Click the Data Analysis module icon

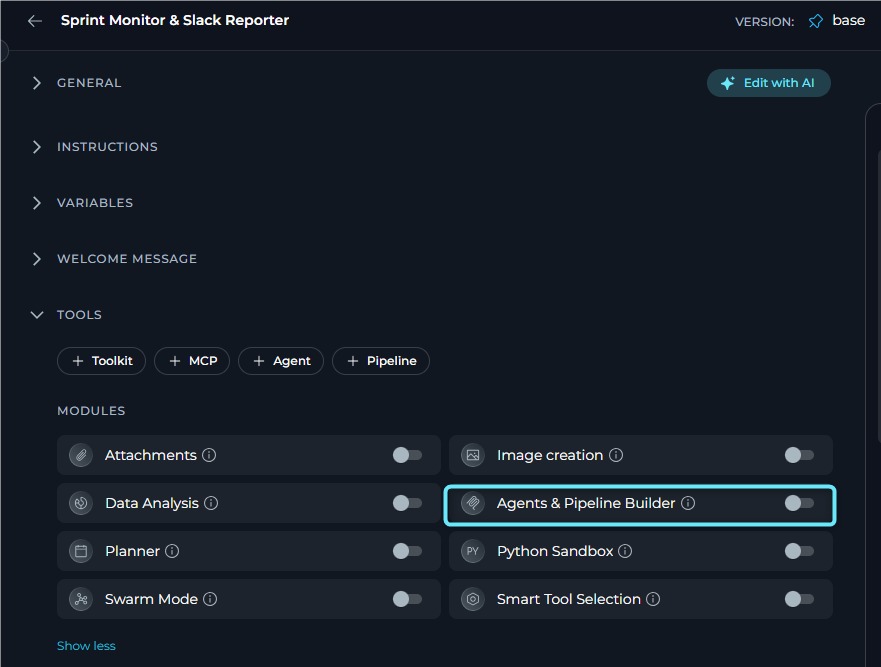coord(81,503)
